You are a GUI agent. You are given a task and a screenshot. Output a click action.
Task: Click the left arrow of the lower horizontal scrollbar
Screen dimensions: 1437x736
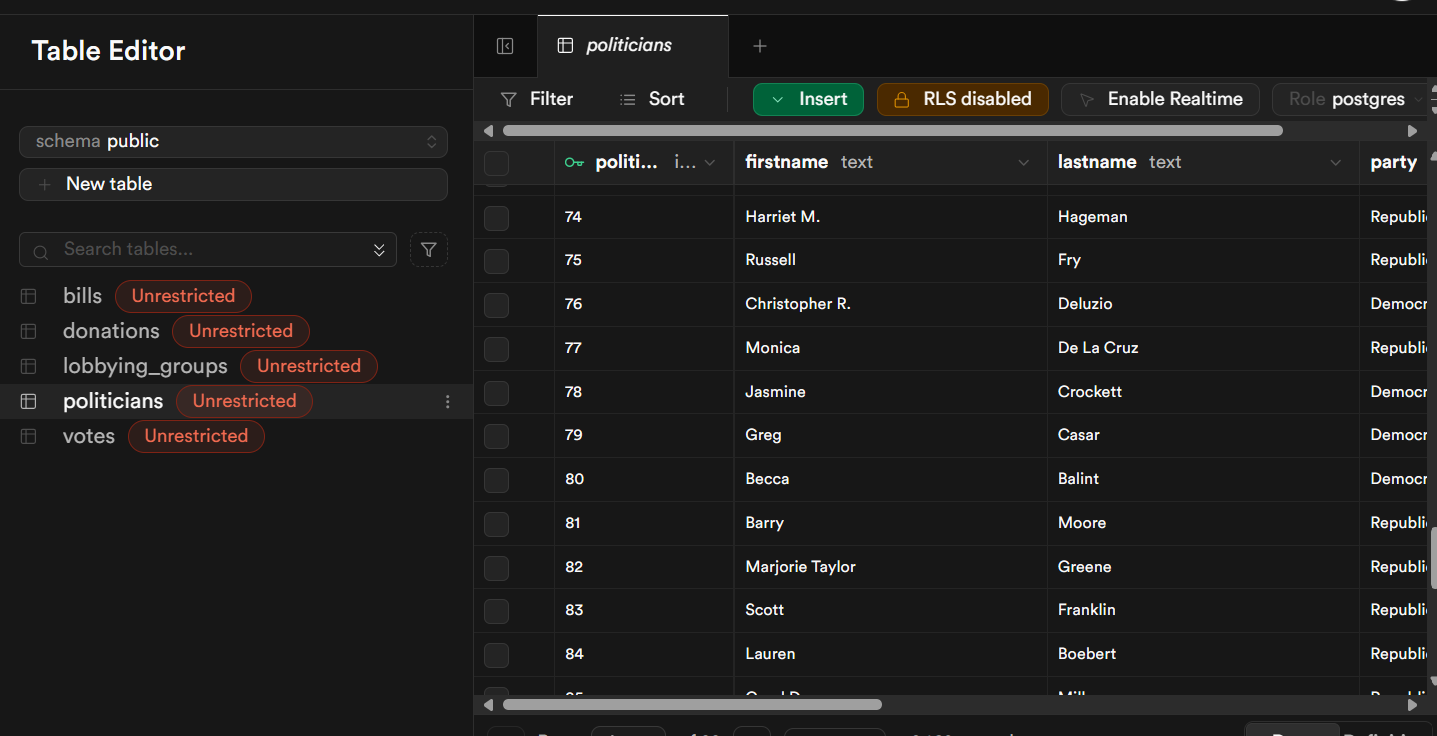click(x=488, y=705)
